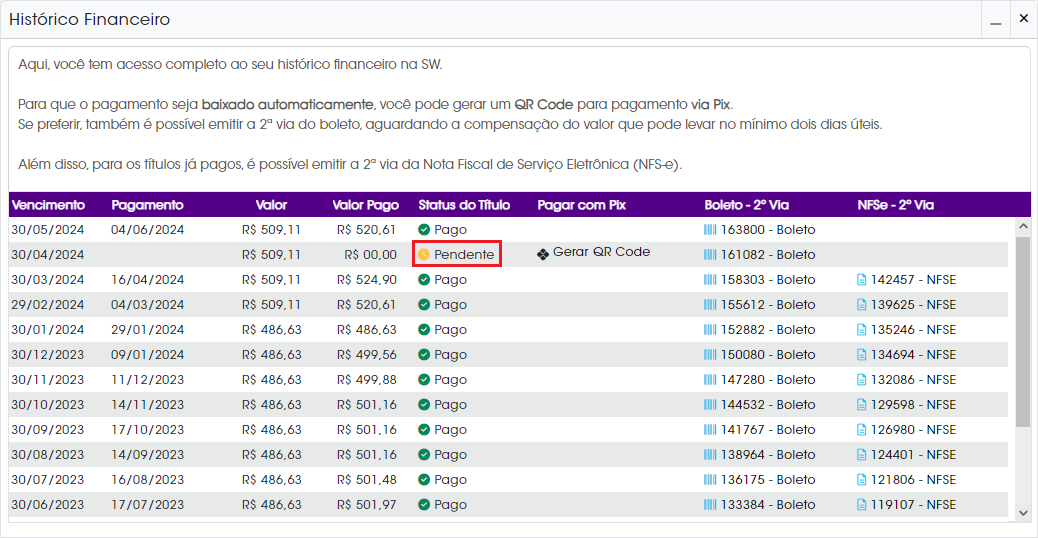Click the barcode icon for boleto 150080
This screenshot has width=1038, height=538.
click(x=710, y=355)
